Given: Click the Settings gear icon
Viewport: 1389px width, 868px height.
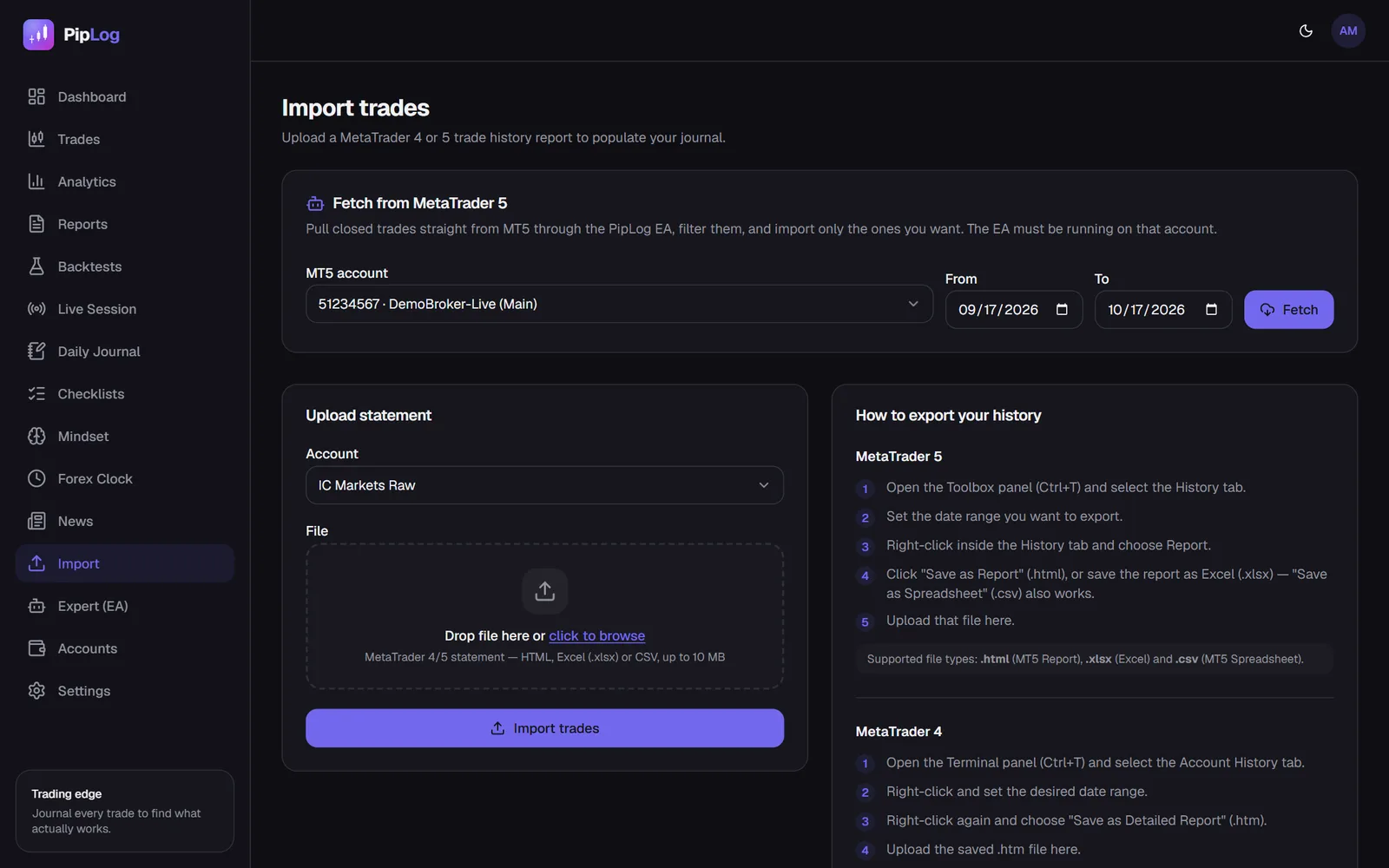Looking at the screenshot, I should (x=36, y=691).
